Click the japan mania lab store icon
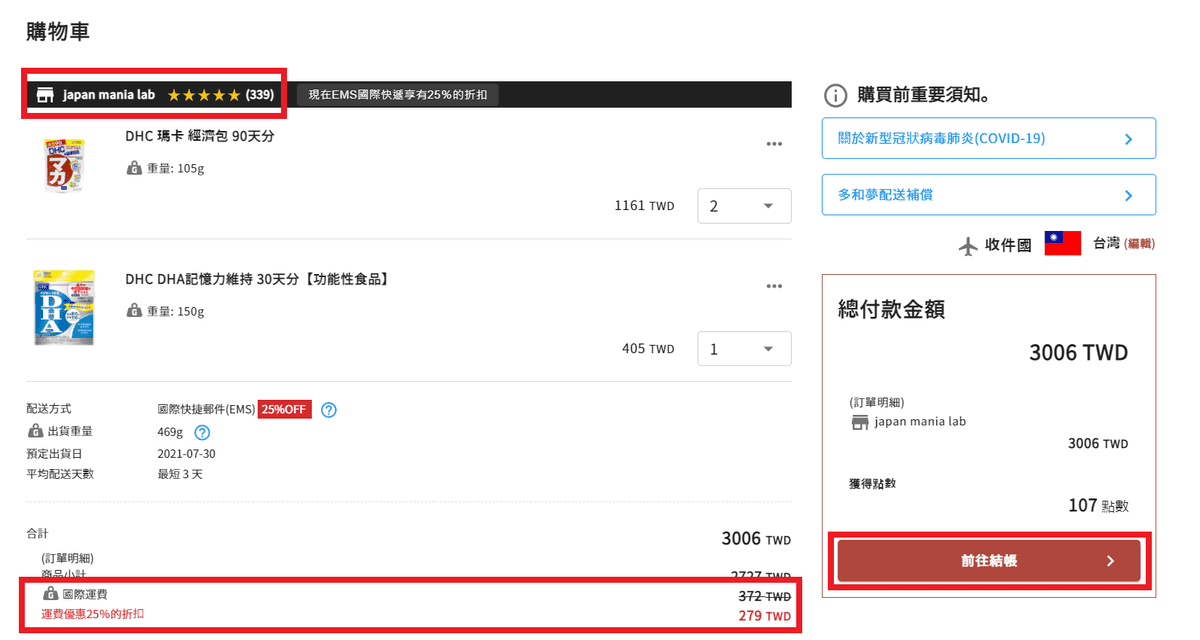This screenshot has height=640, width=1200. coord(45,95)
